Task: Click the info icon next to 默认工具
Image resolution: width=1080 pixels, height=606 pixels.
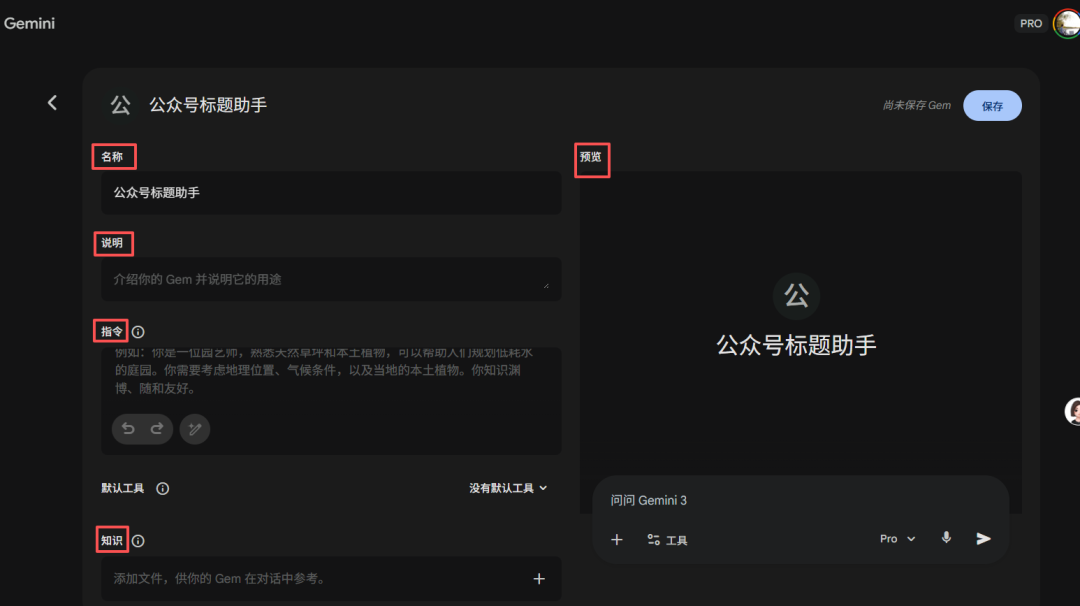Action: point(162,489)
